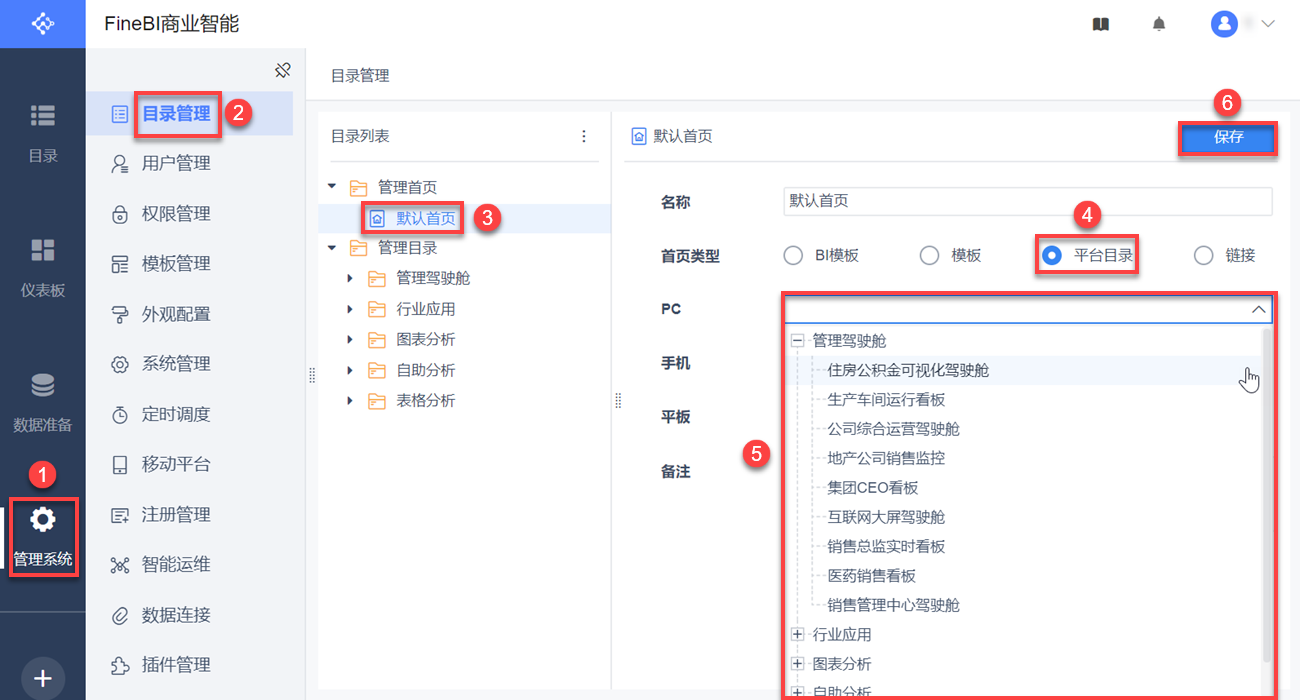Click the 外观配置 paint icon
Viewport: 1300px width, 700px height.
coord(120,314)
